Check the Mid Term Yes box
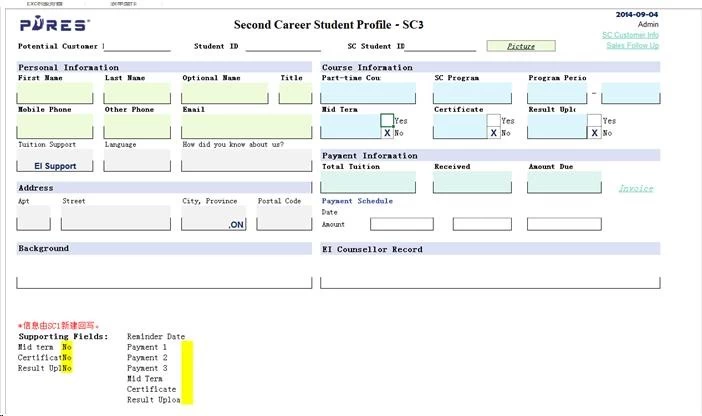 tap(387, 120)
